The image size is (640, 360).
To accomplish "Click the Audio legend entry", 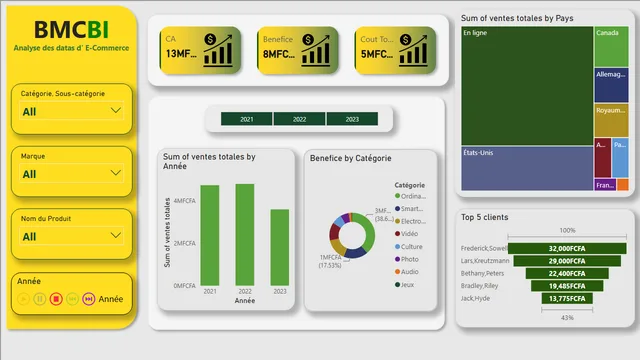I will tap(407, 272).
